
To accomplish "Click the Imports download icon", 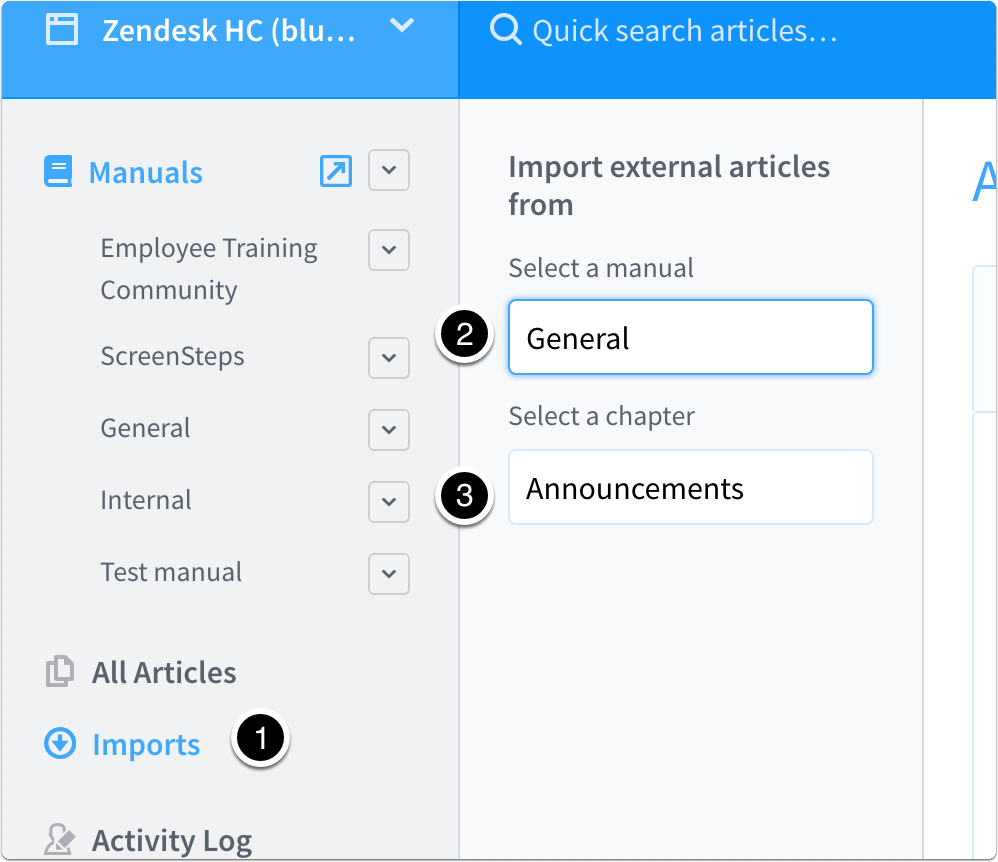I will coord(60,743).
